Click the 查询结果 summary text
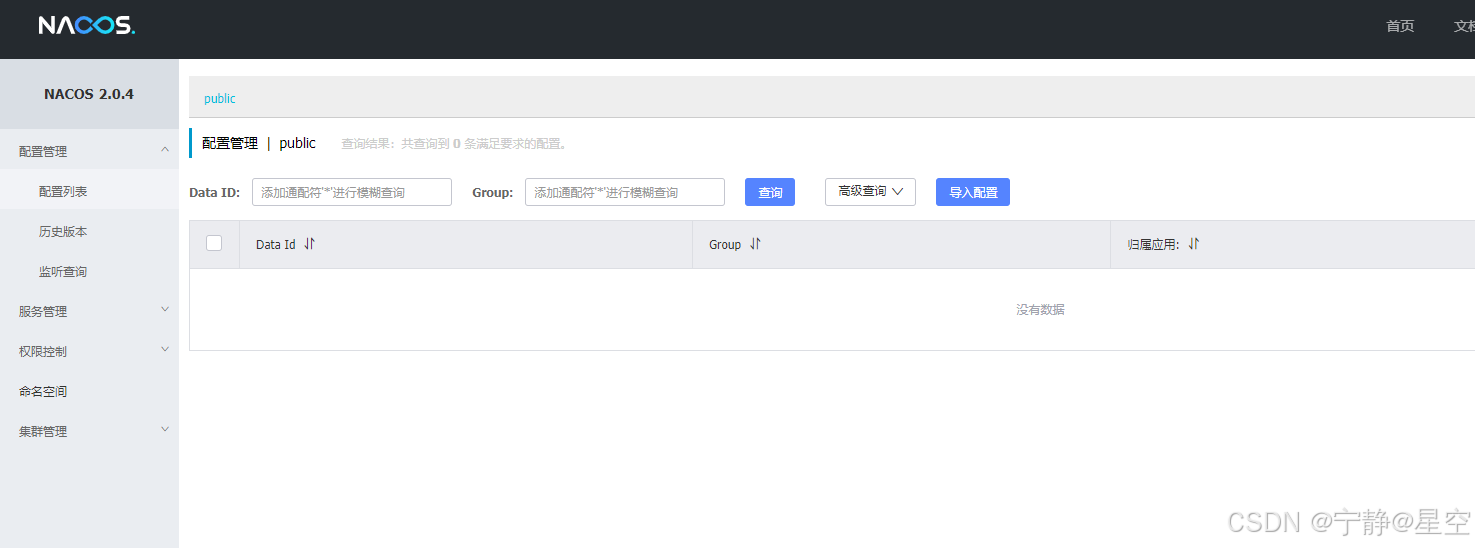Image resolution: width=1475 pixels, height=548 pixels. [x=455, y=144]
